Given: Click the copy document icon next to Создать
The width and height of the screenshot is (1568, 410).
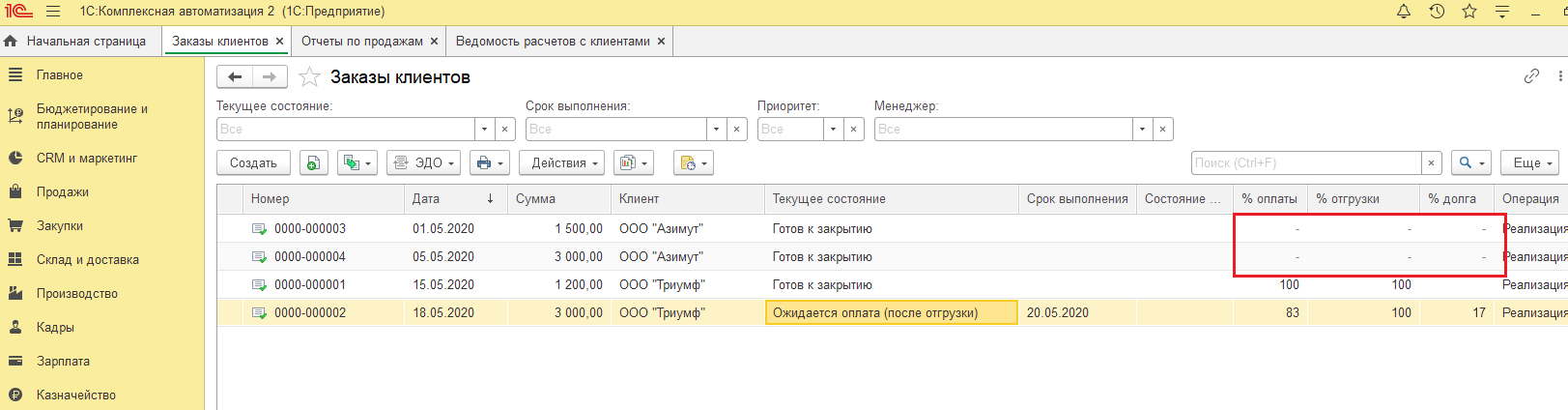Looking at the screenshot, I should click(313, 163).
